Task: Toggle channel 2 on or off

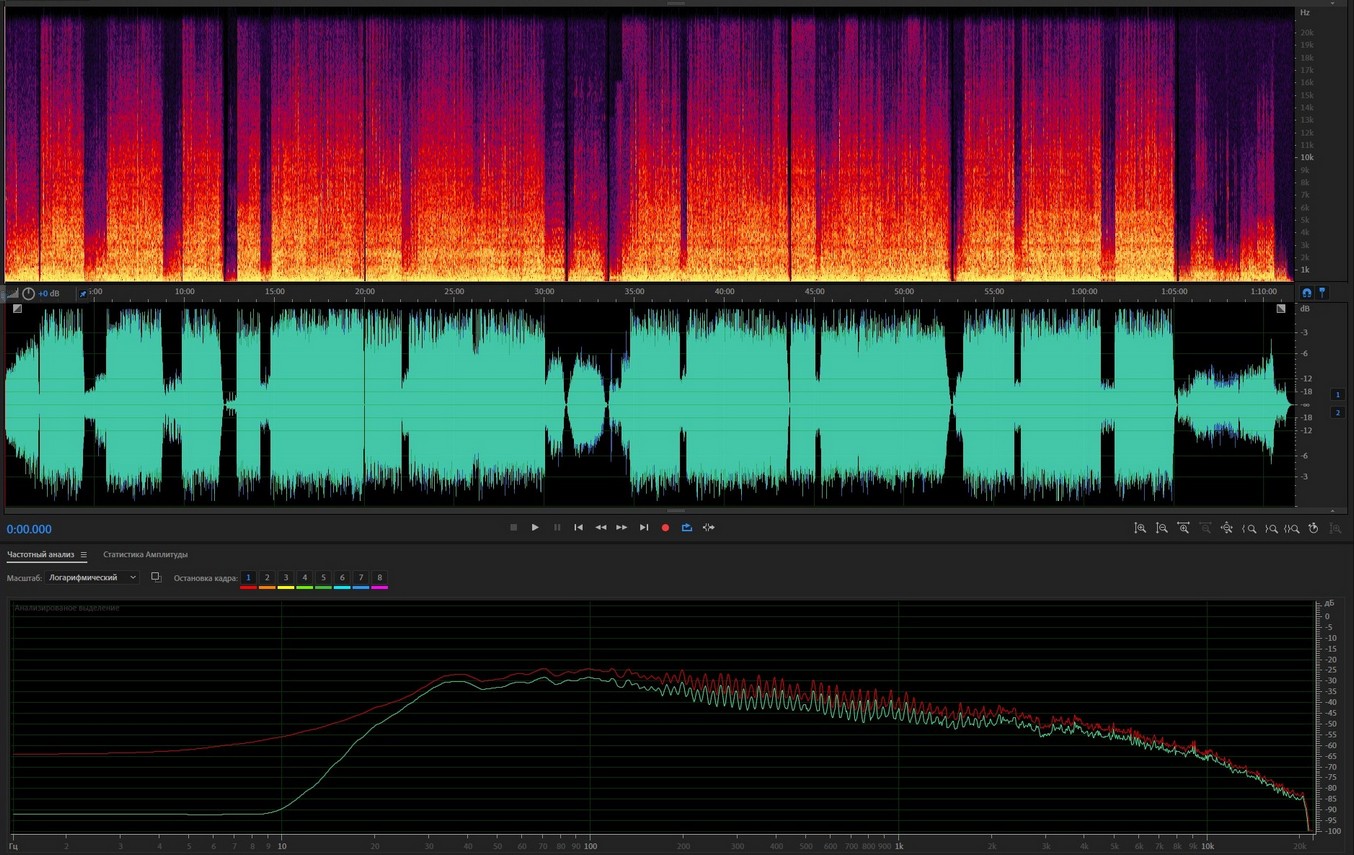Action: [x=1338, y=412]
